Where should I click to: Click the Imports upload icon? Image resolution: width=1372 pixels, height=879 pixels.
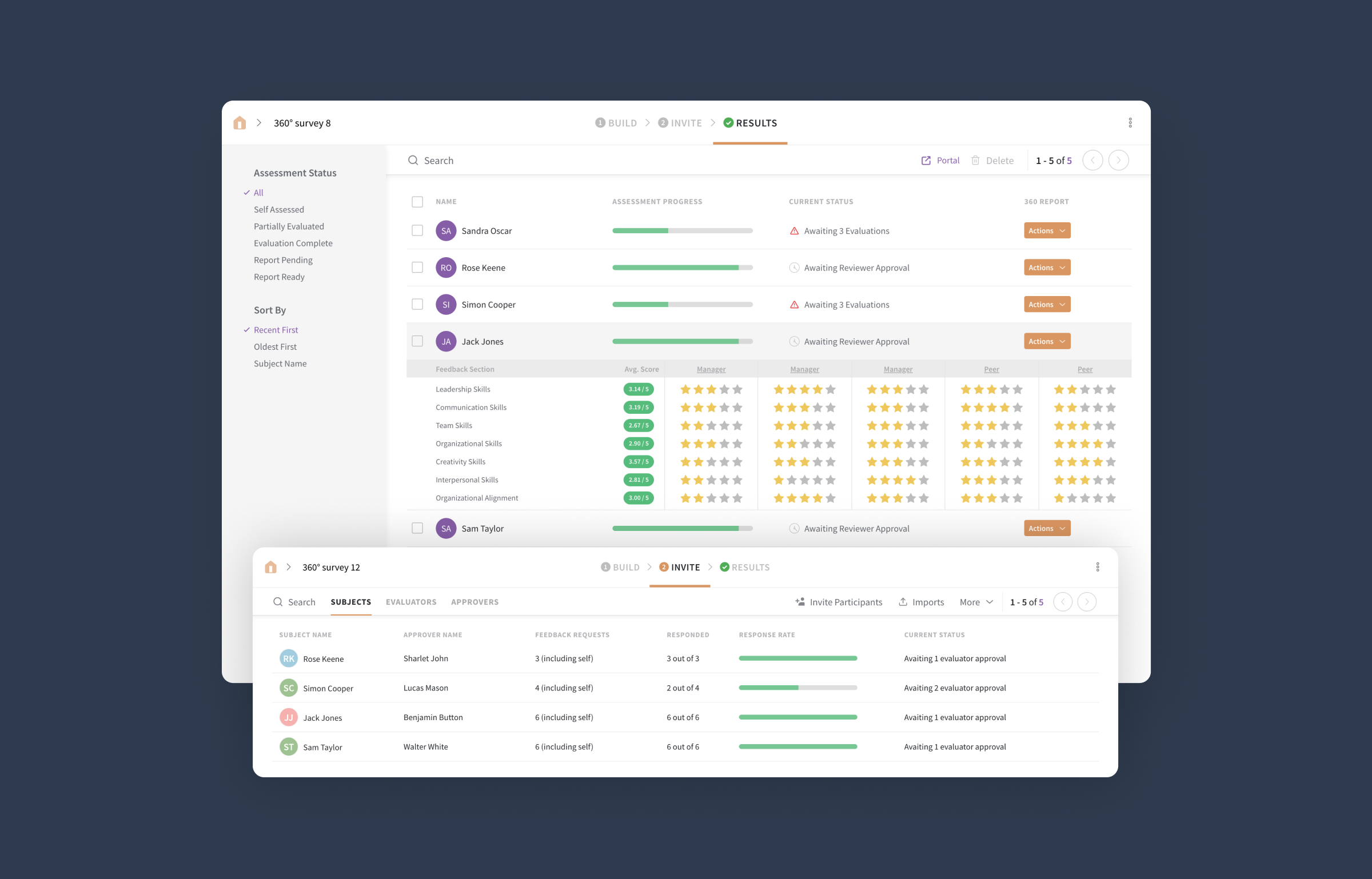[903, 602]
